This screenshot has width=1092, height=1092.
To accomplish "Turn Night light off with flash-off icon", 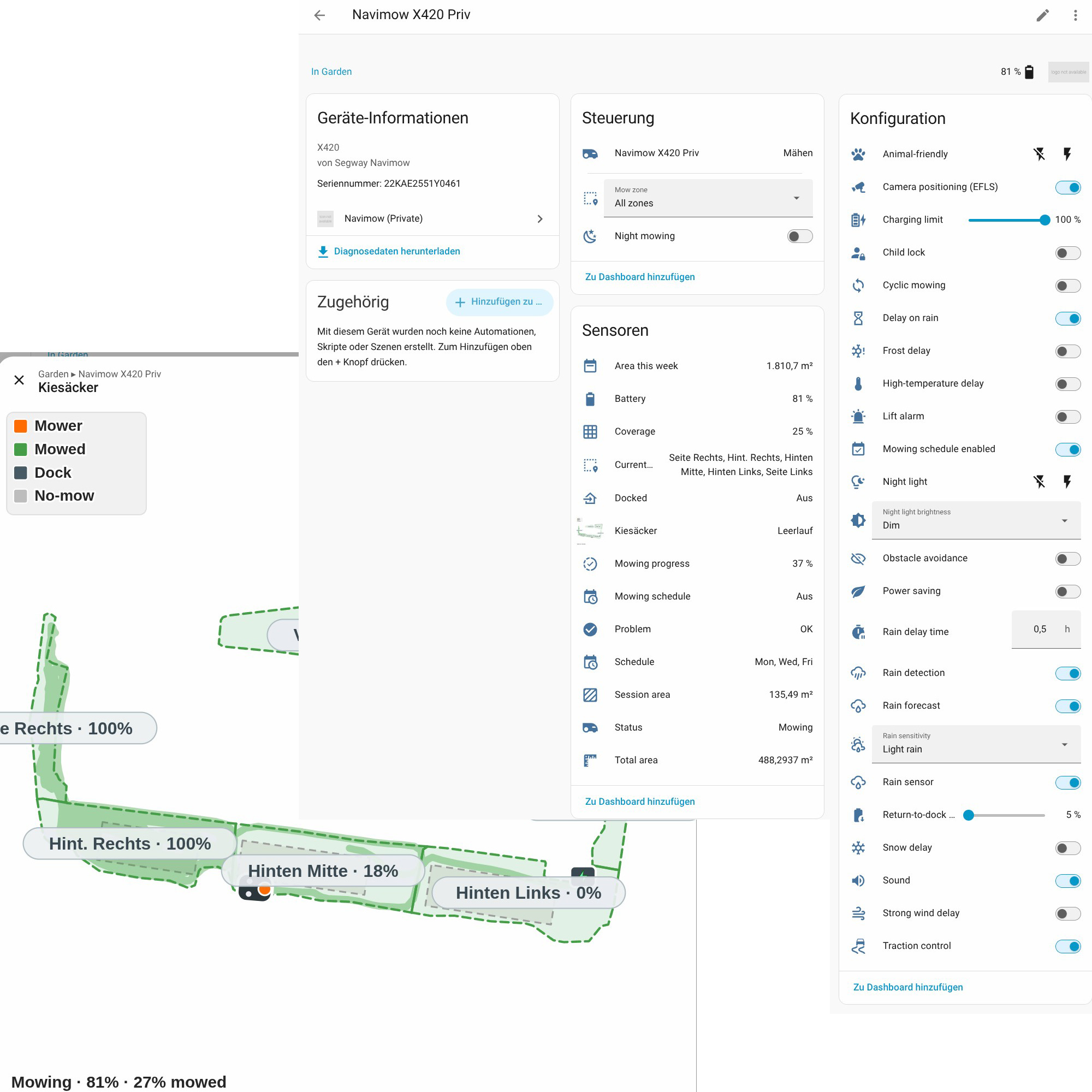I will coord(1040,482).
